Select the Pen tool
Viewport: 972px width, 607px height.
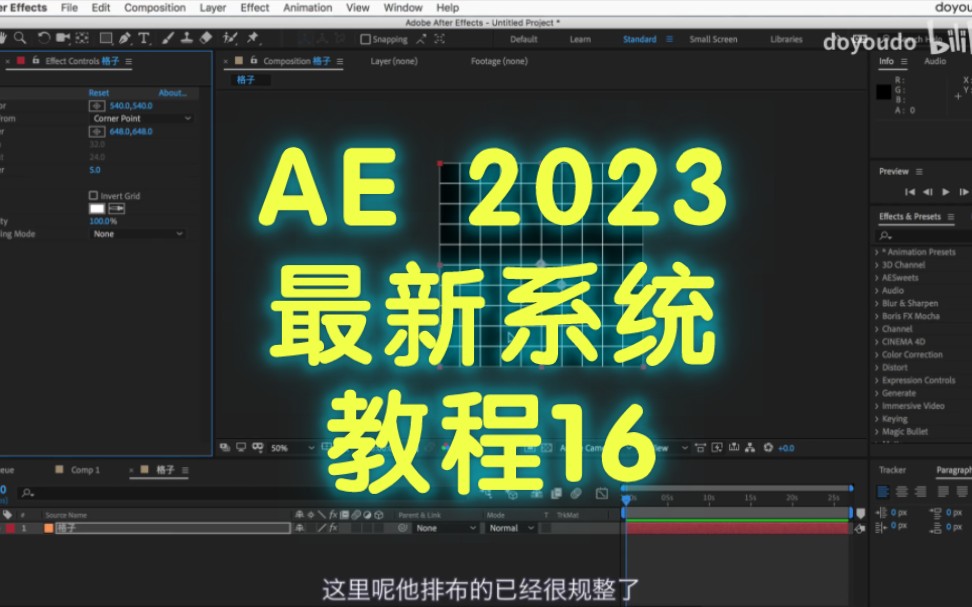[125, 37]
